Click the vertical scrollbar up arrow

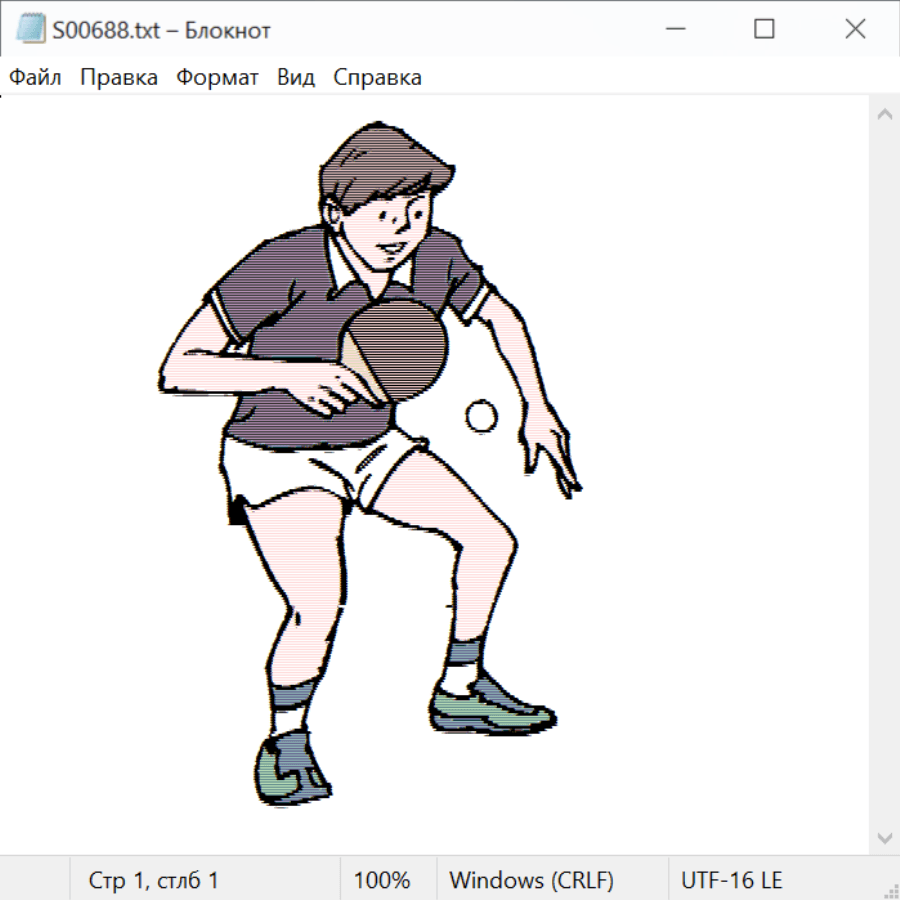(x=884, y=115)
